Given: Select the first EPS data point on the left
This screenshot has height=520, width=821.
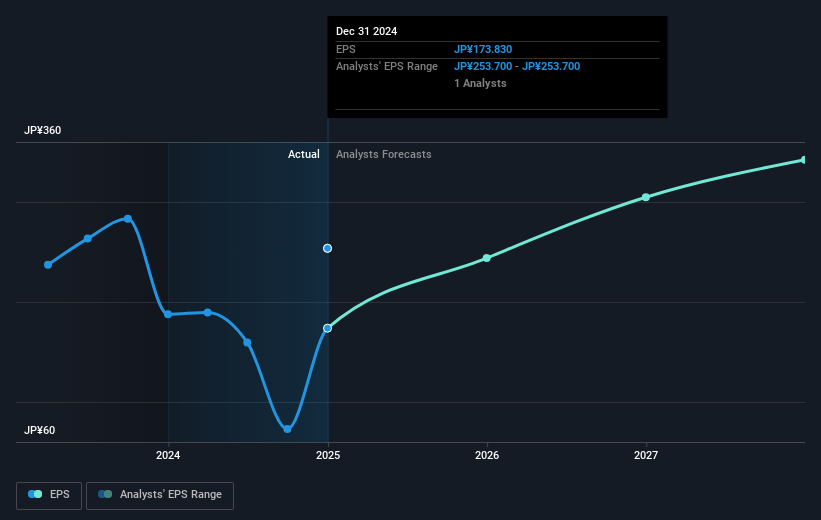Looking at the screenshot, I should (48, 265).
